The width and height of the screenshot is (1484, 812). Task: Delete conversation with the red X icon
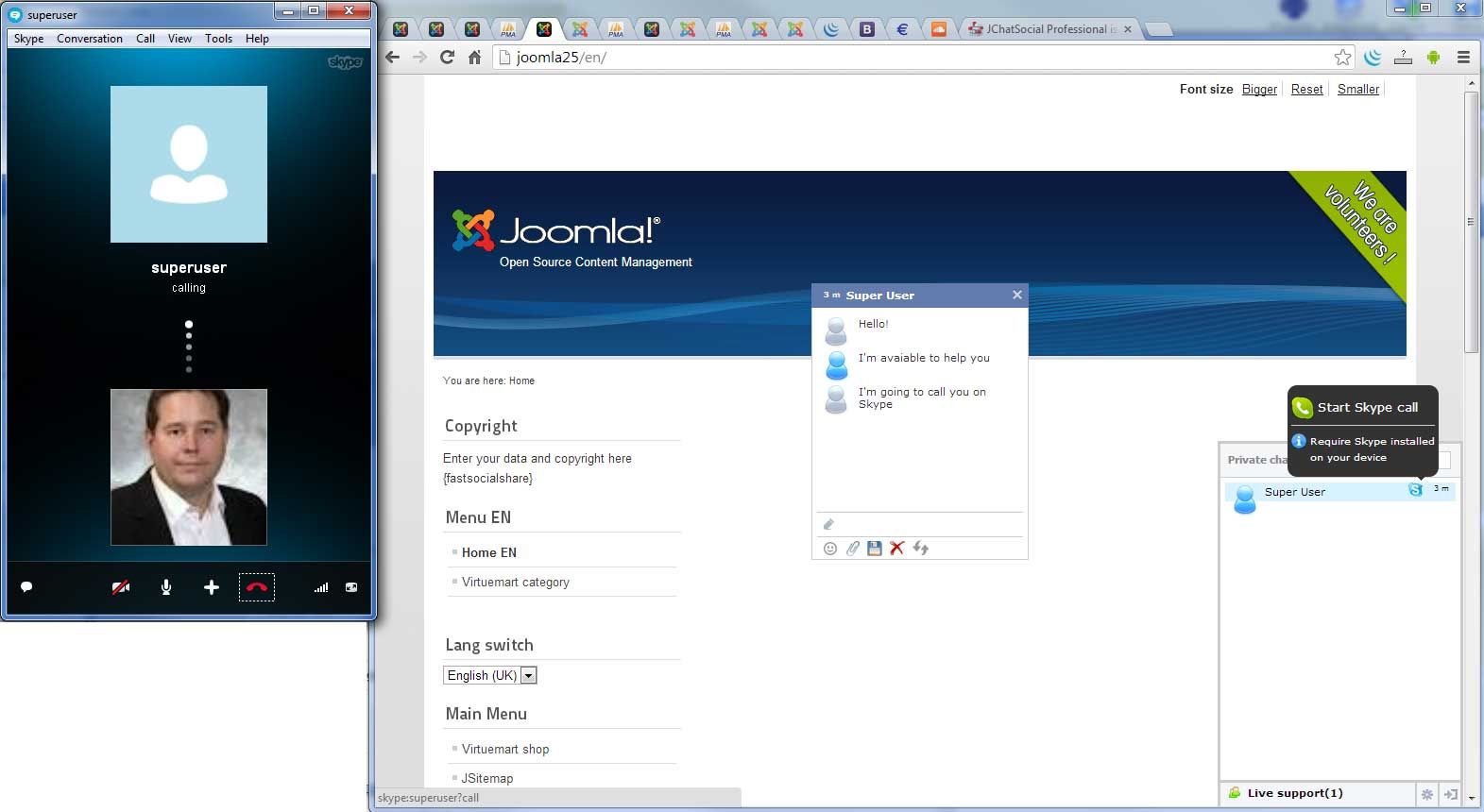coord(897,549)
